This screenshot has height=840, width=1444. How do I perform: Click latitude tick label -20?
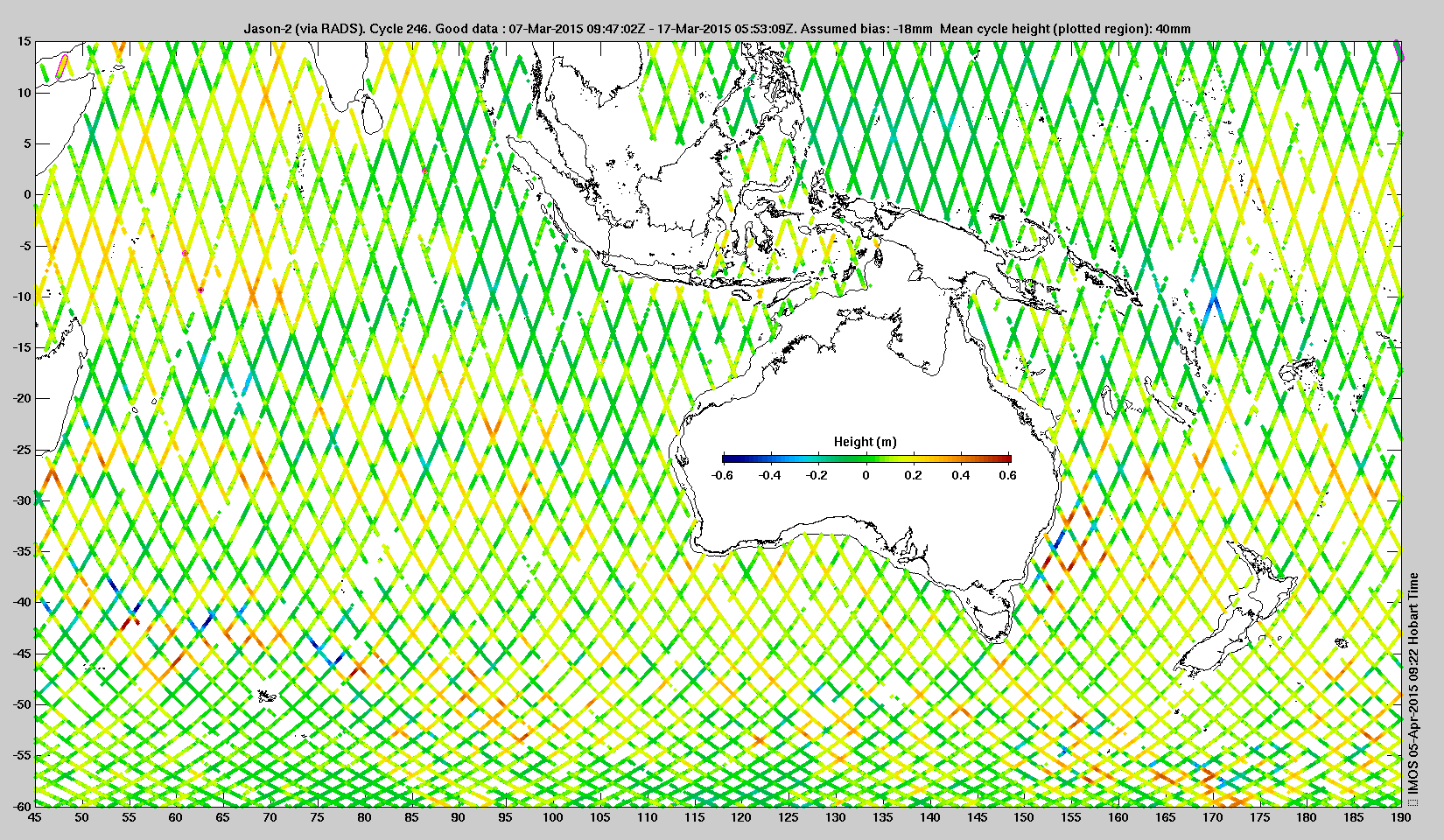pyautogui.click(x=22, y=398)
